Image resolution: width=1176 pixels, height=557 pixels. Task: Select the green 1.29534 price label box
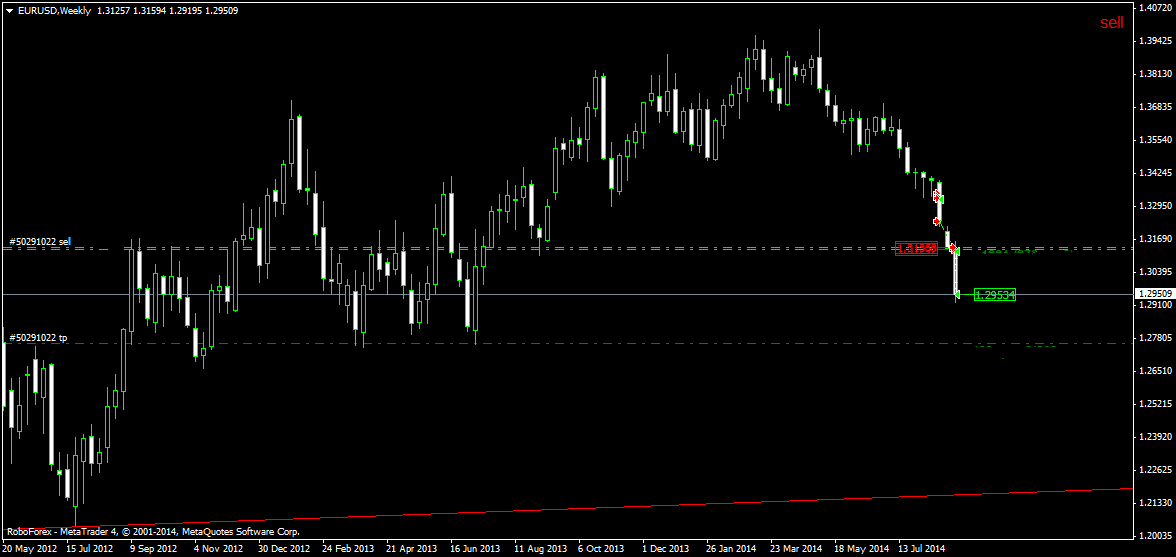994,295
